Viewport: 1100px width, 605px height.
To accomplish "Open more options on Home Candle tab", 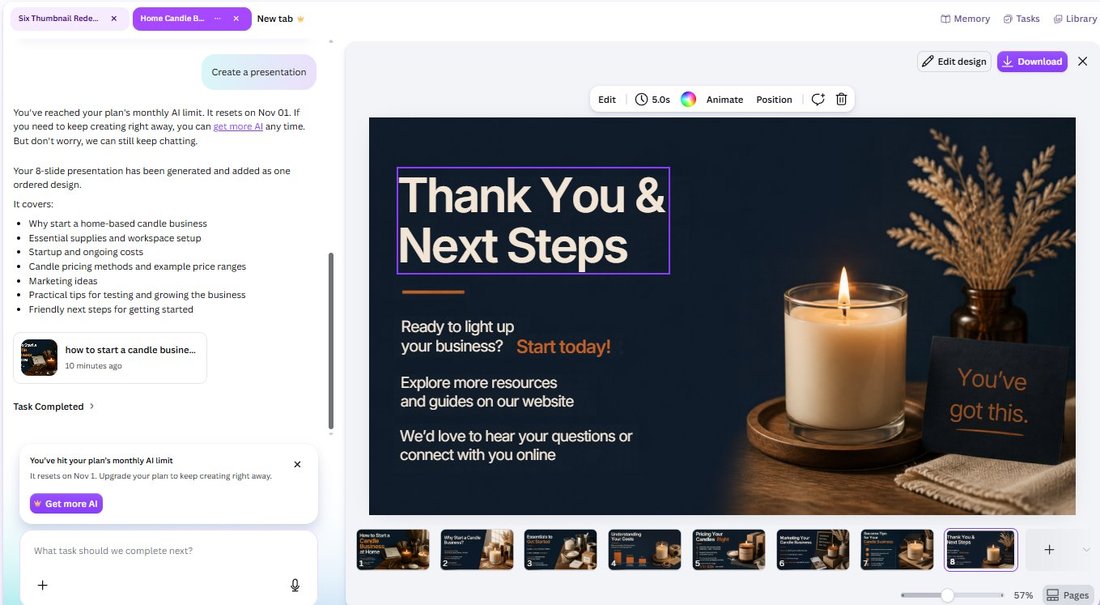I will pos(217,19).
